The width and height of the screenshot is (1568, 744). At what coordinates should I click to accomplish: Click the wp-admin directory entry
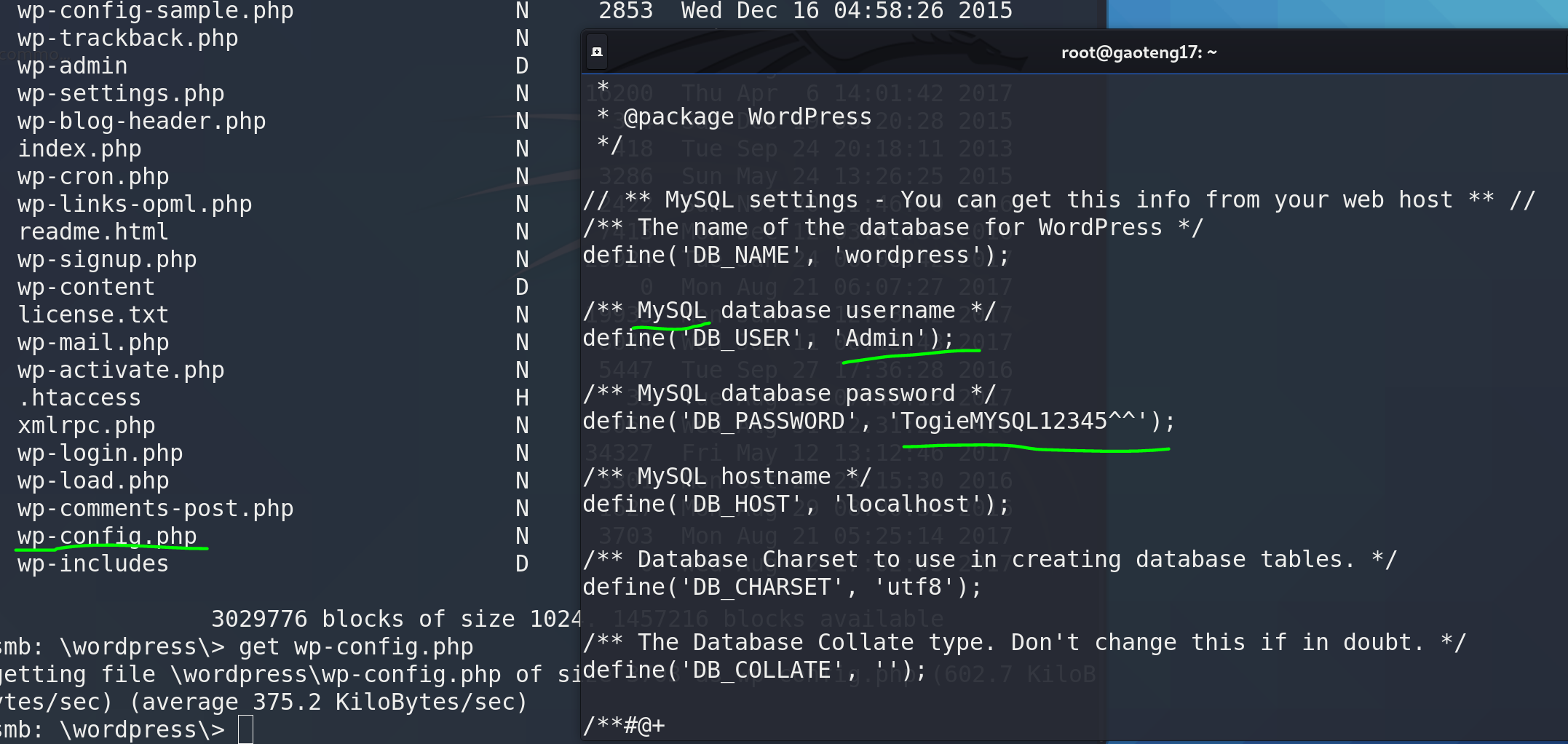(73, 66)
